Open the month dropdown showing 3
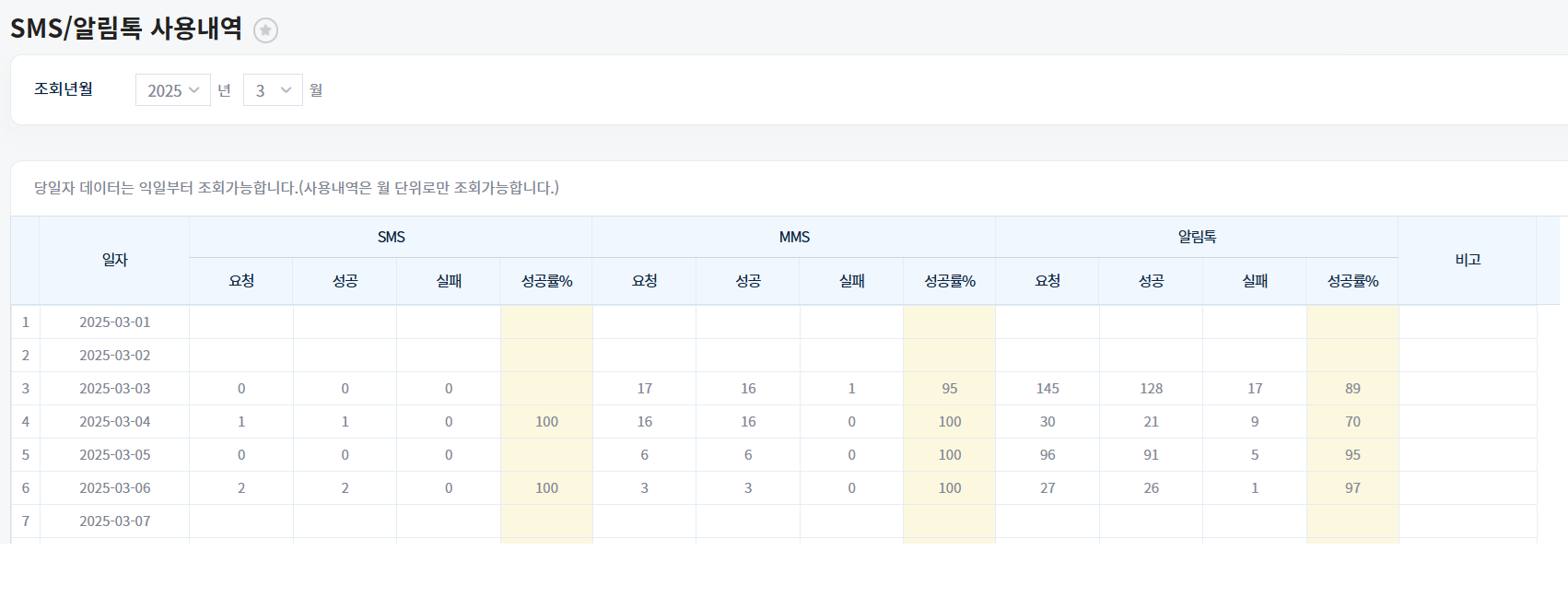Viewport: 1568px width, 597px height. tap(273, 90)
